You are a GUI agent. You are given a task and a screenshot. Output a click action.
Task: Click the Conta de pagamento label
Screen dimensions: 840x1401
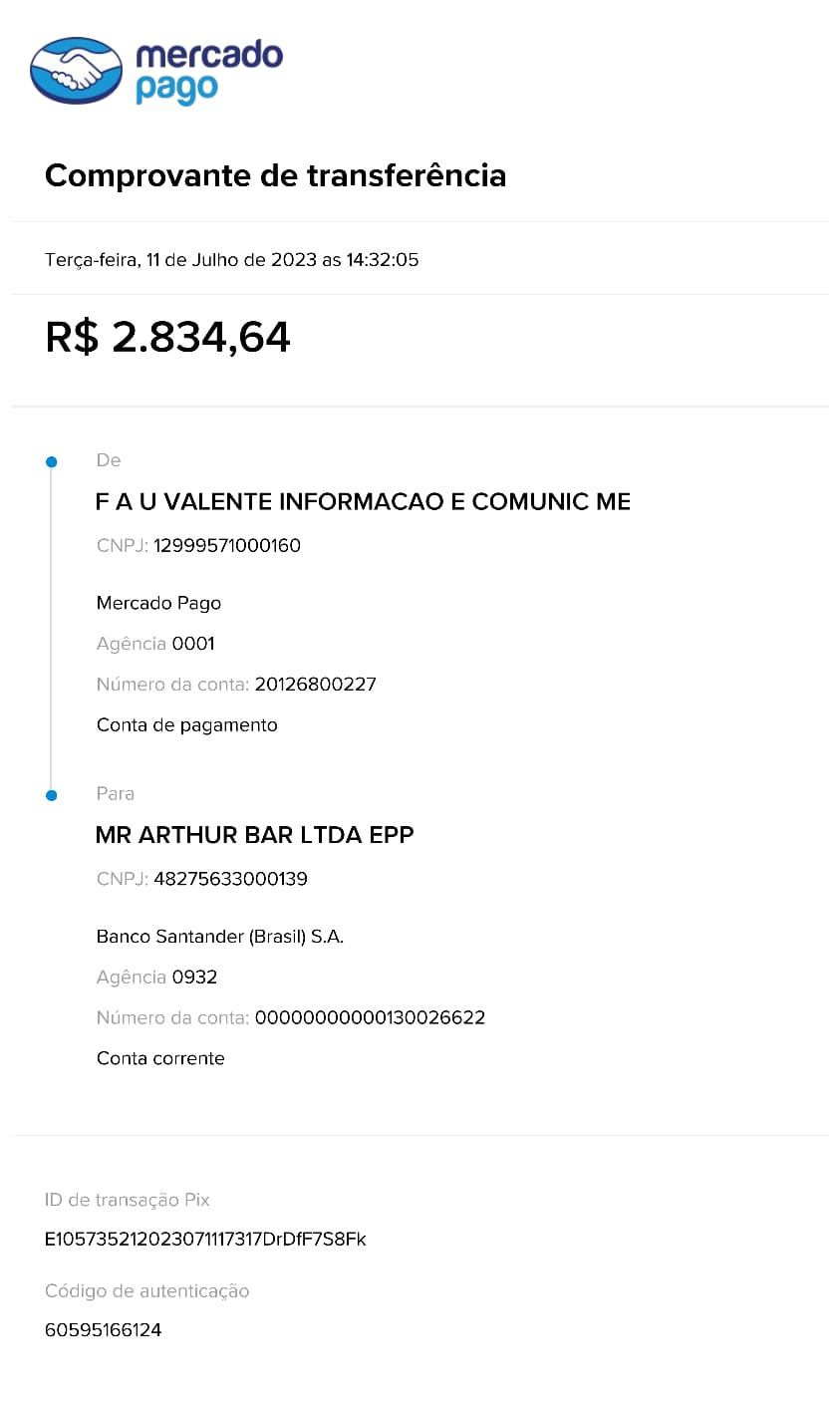point(187,725)
